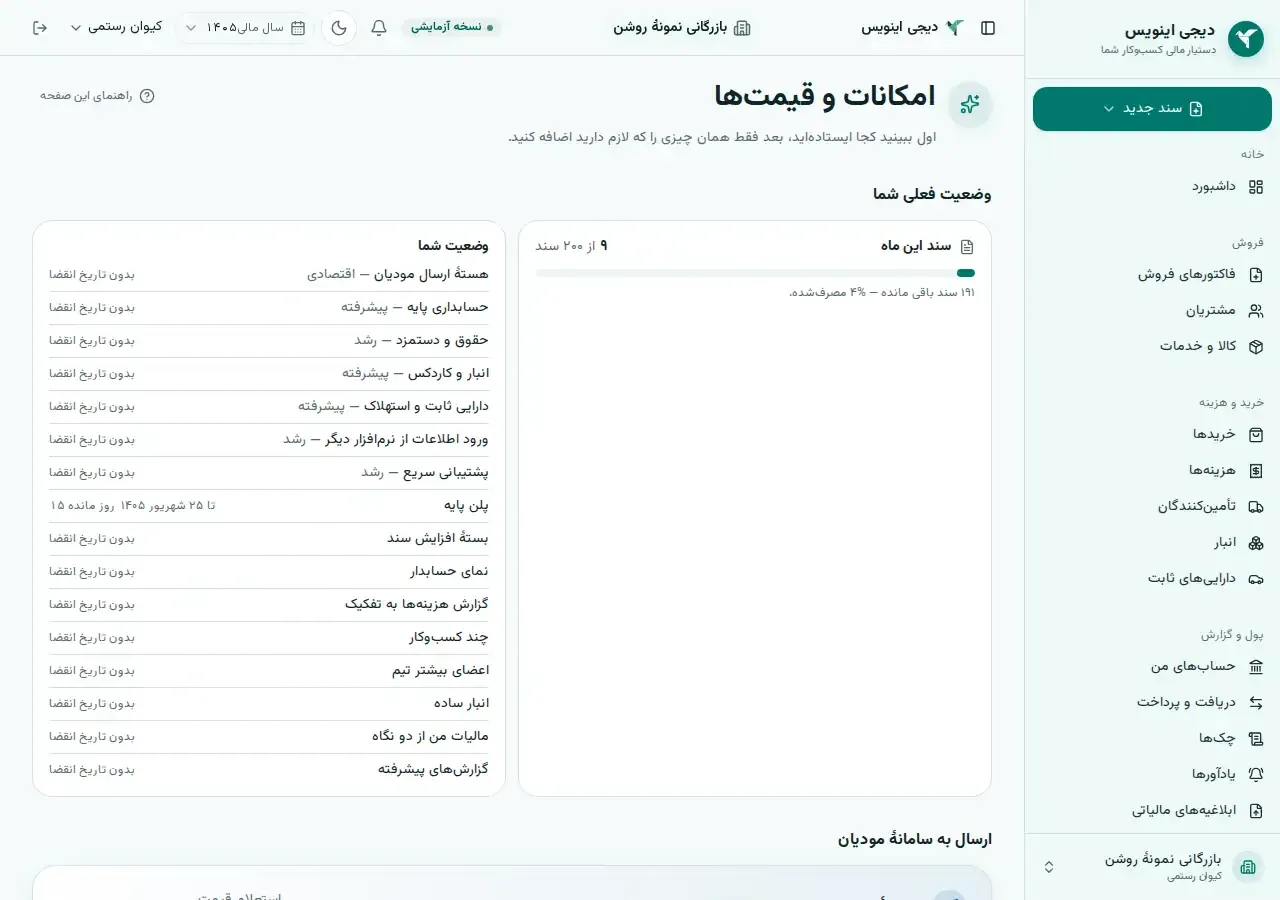Open ابلاغیه‌های مالیاتی menu item
Viewport: 1280px width, 900px height.
pyautogui.click(x=1152, y=811)
